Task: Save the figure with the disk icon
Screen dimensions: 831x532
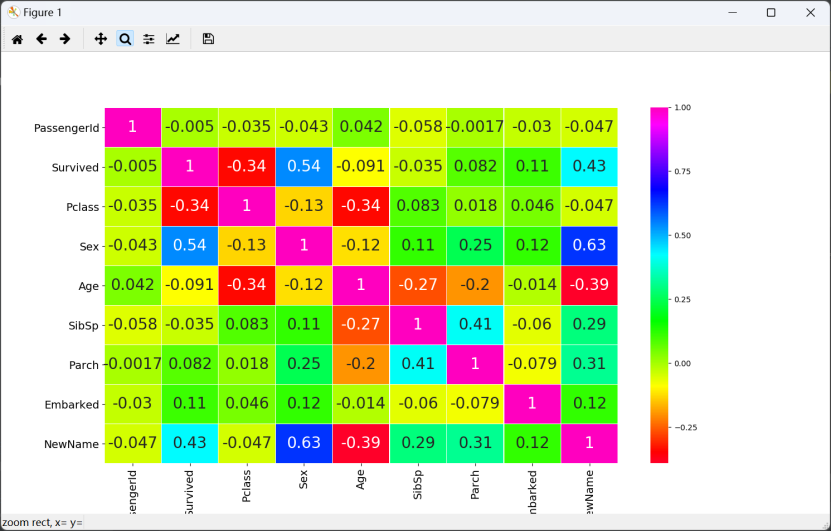Action: [x=208, y=39]
